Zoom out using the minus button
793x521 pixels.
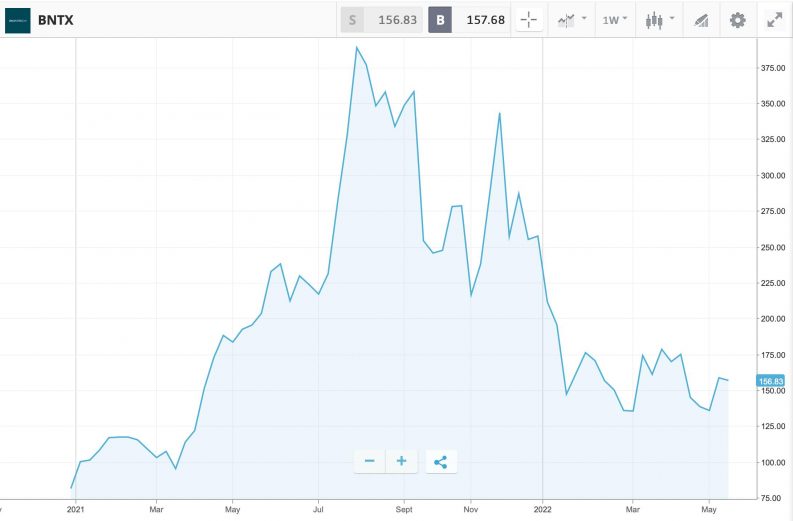coord(370,461)
